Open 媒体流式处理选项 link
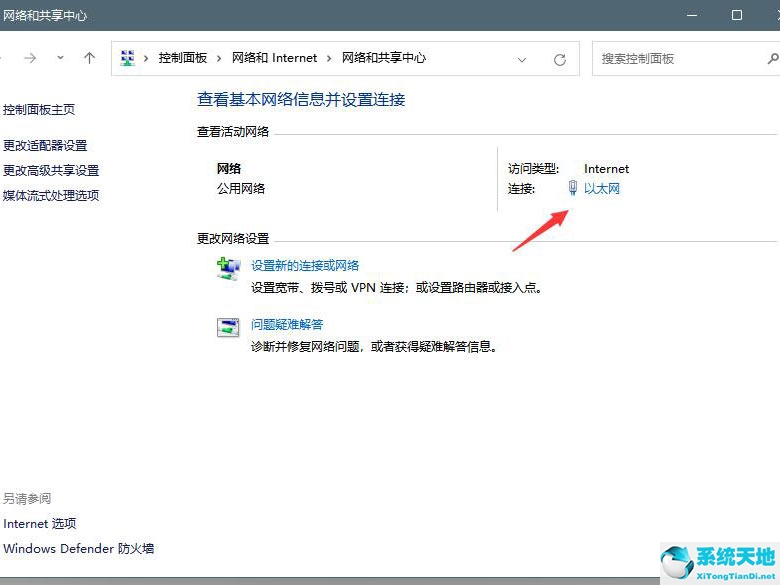This screenshot has width=780, height=585. (x=51, y=195)
